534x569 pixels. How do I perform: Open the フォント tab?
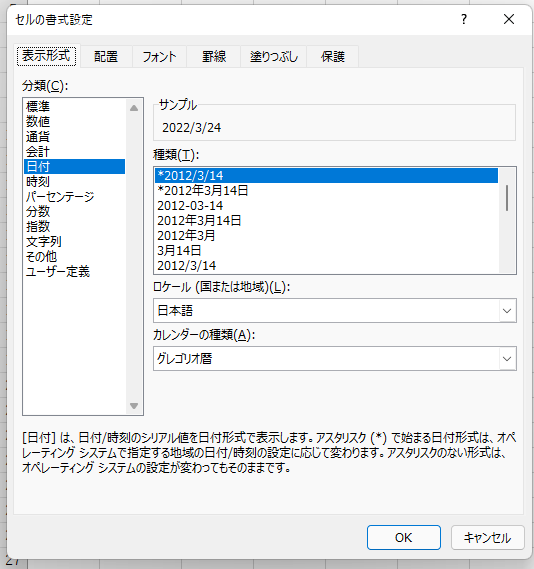click(x=159, y=57)
